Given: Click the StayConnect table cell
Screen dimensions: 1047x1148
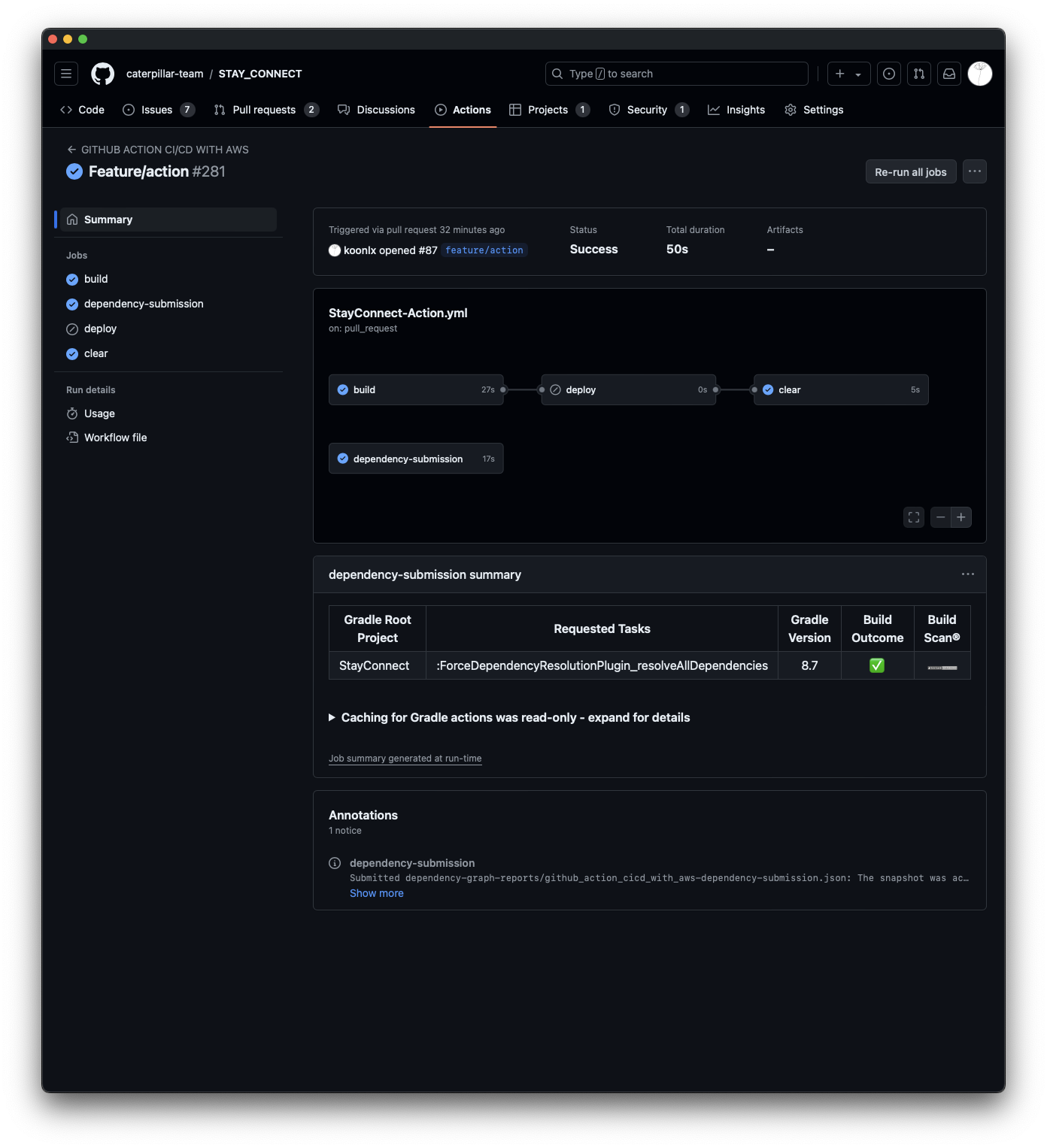Looking at the screenshot, I should [x=378, y=665].
